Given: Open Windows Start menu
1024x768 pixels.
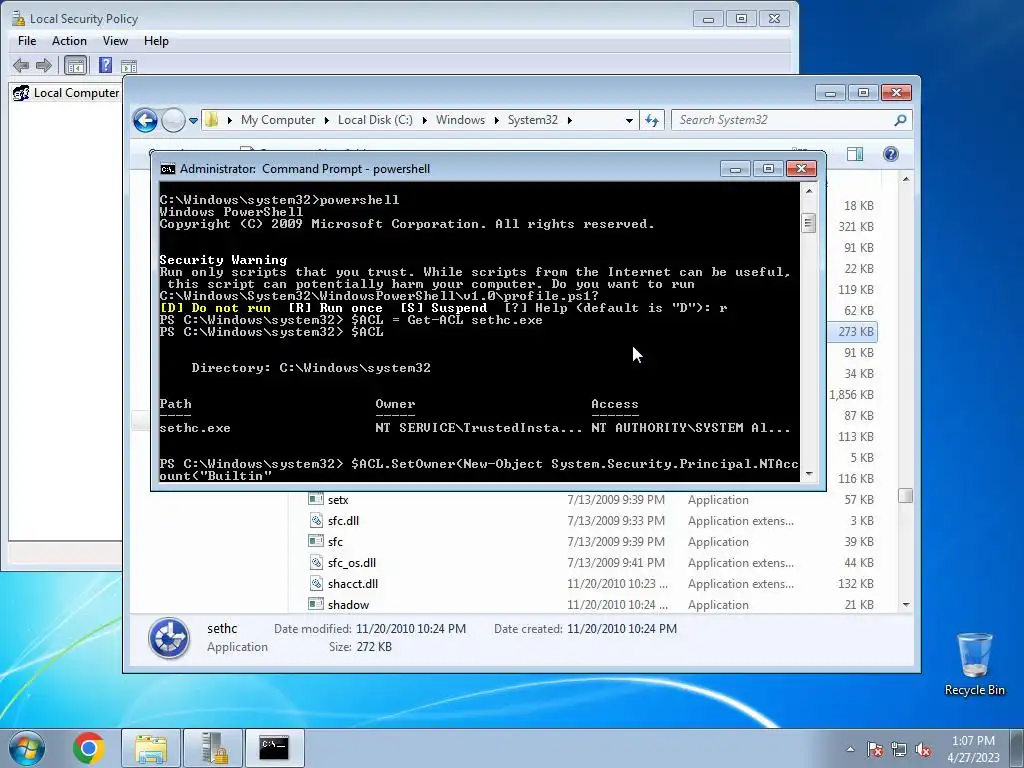Looking at the screenshot, I should pyautogui.click(x=27, y=748).
